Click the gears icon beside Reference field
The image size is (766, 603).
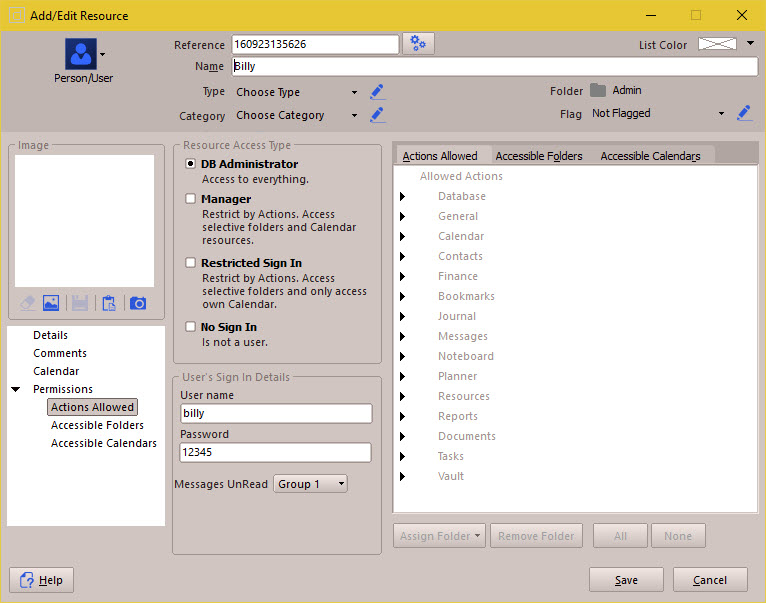(418, 44)
